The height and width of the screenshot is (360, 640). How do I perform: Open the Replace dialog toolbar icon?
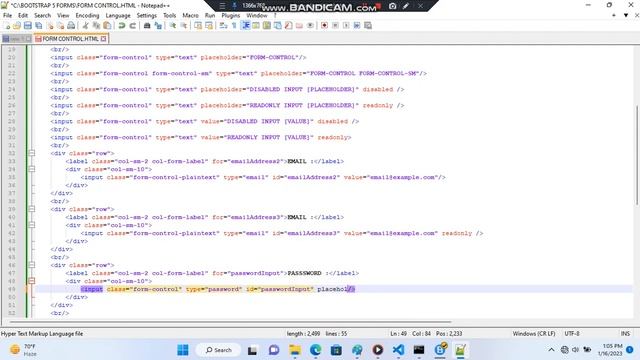tap(158, 25)
